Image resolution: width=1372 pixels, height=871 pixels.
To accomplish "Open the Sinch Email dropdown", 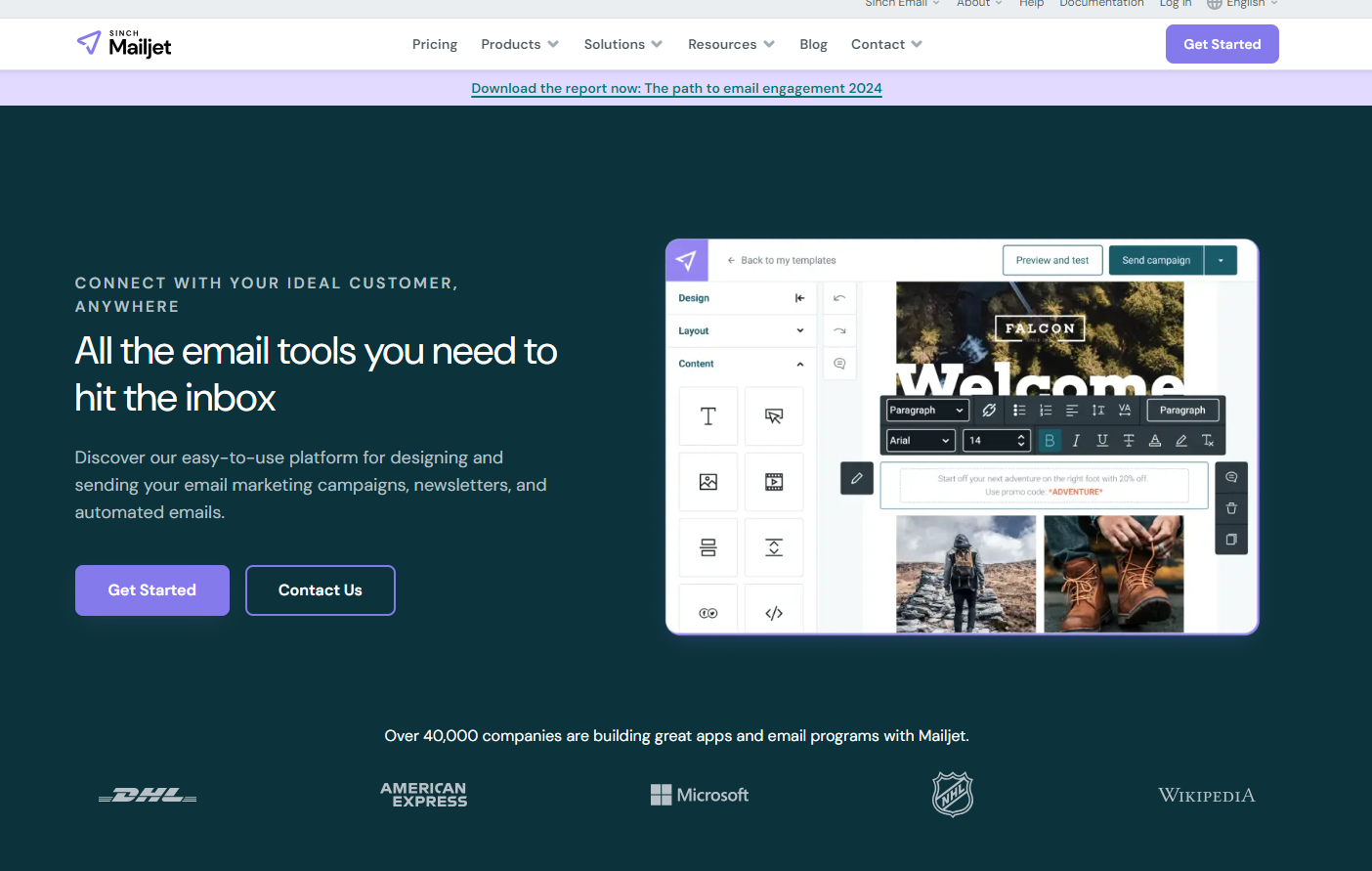I will pos(902,4).
